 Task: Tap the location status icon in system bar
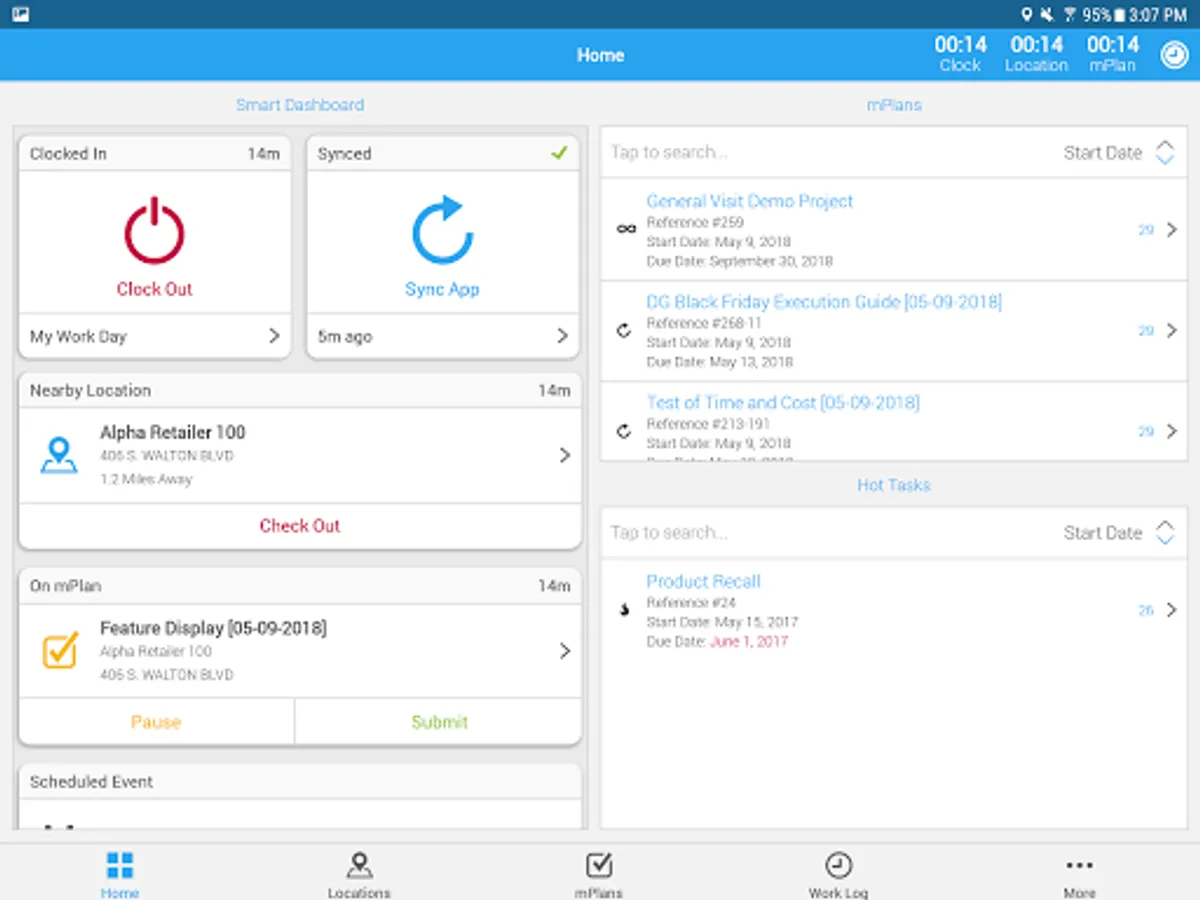click(1027, 14)
